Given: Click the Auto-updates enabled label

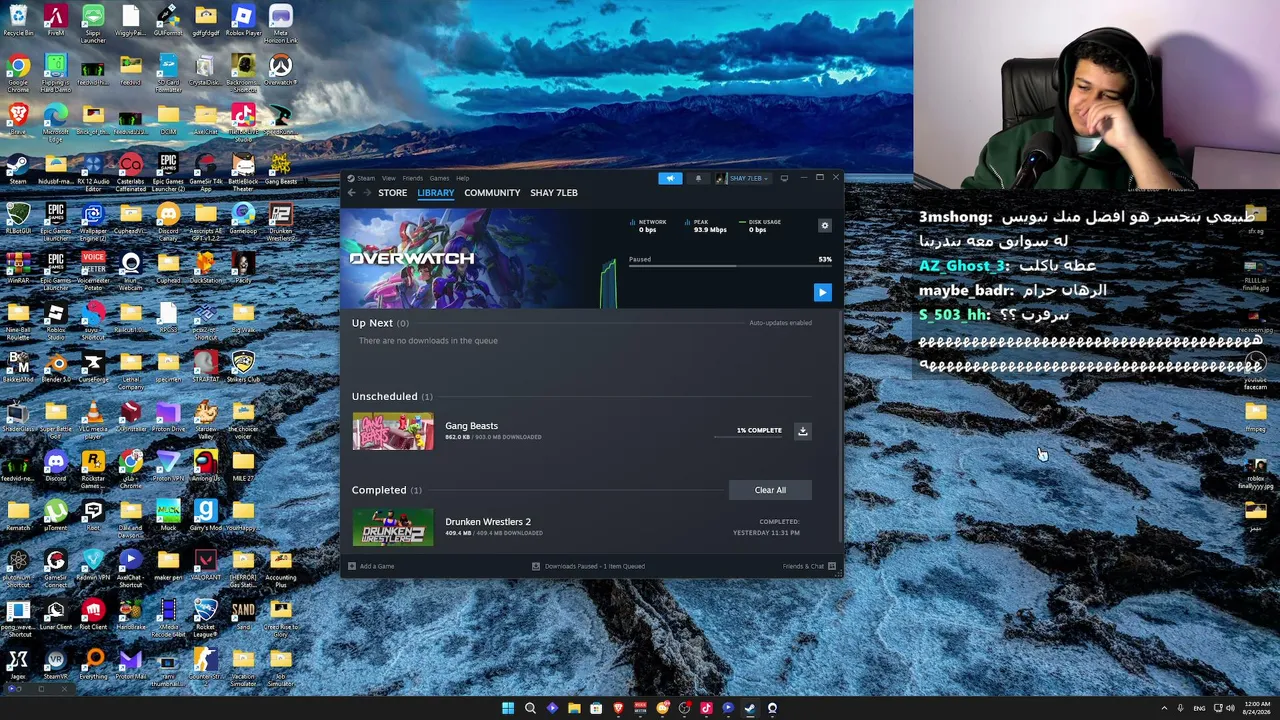Looking at the screenshot, I should [x=780, y=323].
